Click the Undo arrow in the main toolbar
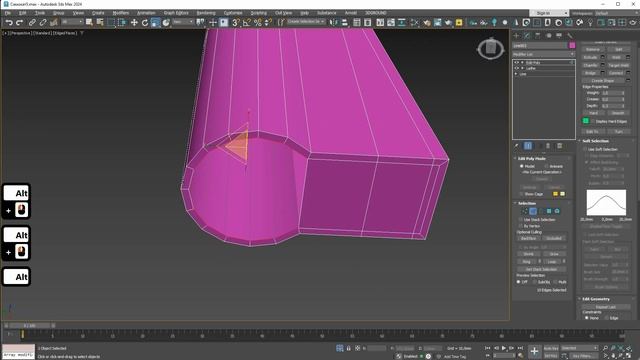 tap(9, 23)
